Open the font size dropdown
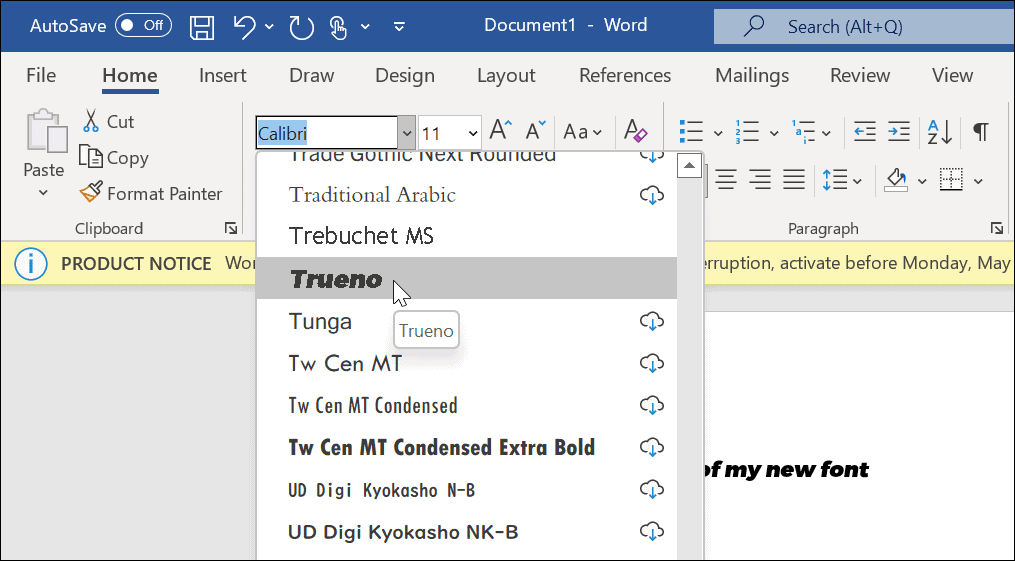This screenshot has width=1015, height=561. point(473,134)
